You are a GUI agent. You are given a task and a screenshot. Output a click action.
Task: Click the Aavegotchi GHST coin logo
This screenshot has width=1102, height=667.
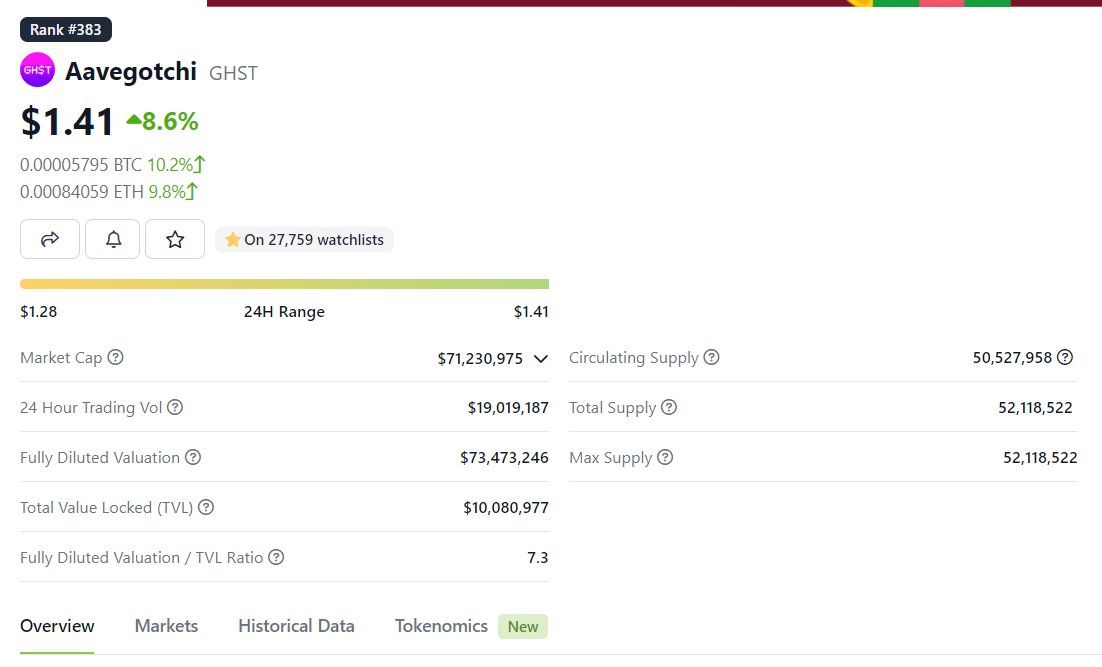click(x=37, y=70)
